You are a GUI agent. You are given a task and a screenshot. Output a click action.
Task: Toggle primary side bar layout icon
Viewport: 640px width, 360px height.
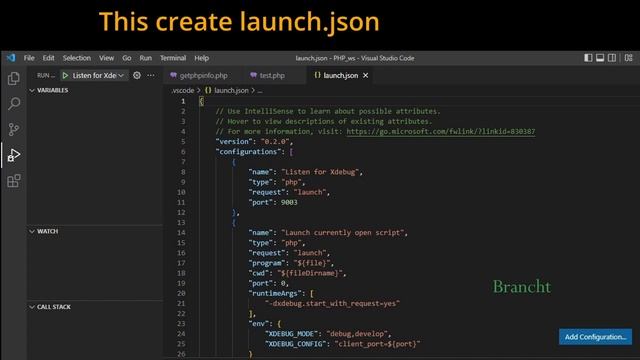click(588, 58)
